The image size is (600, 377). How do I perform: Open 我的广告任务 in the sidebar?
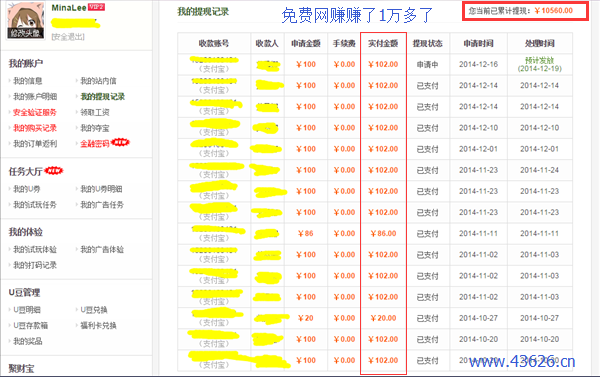point(102,205)
